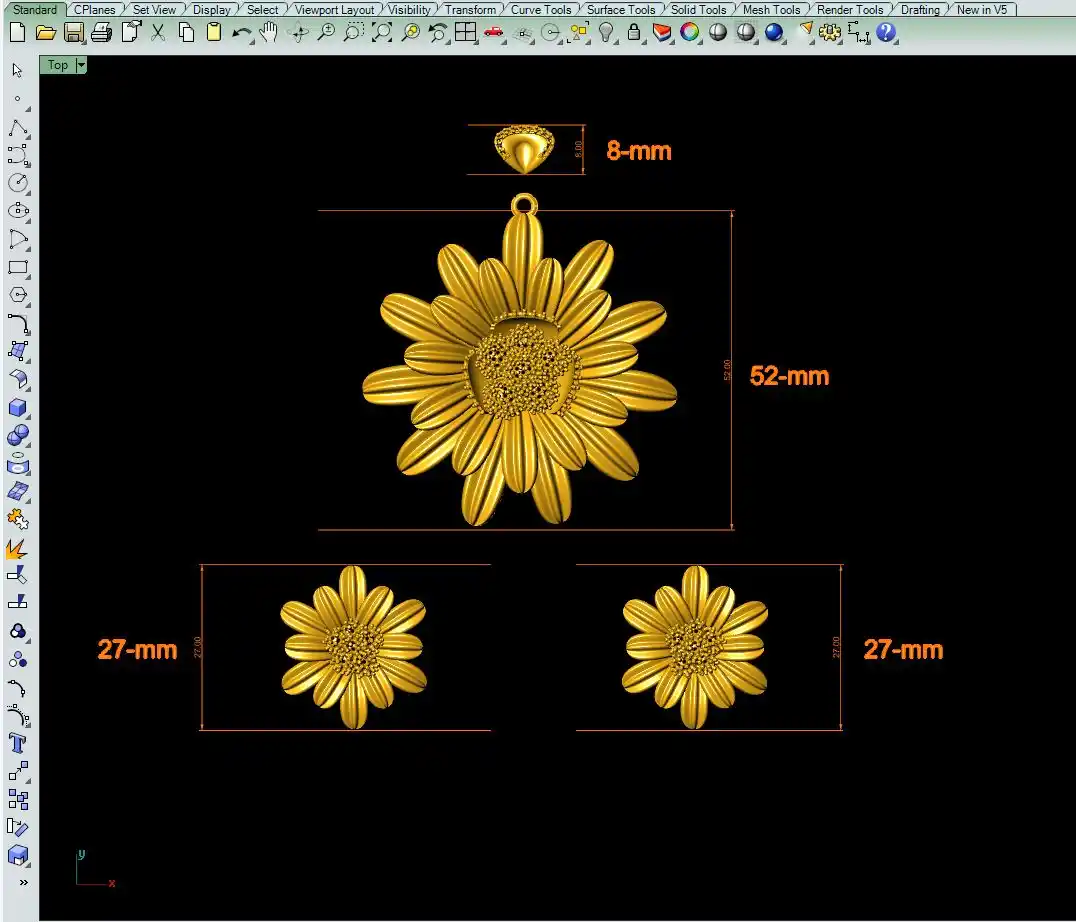Toggle the padlock lock icon
Image resolution: width=1076 pixels, height=922 pixels.
point(633,32)
